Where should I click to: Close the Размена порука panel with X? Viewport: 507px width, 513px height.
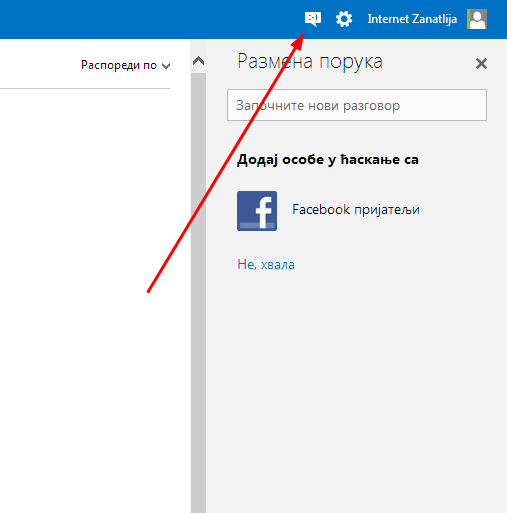(481, 63)
